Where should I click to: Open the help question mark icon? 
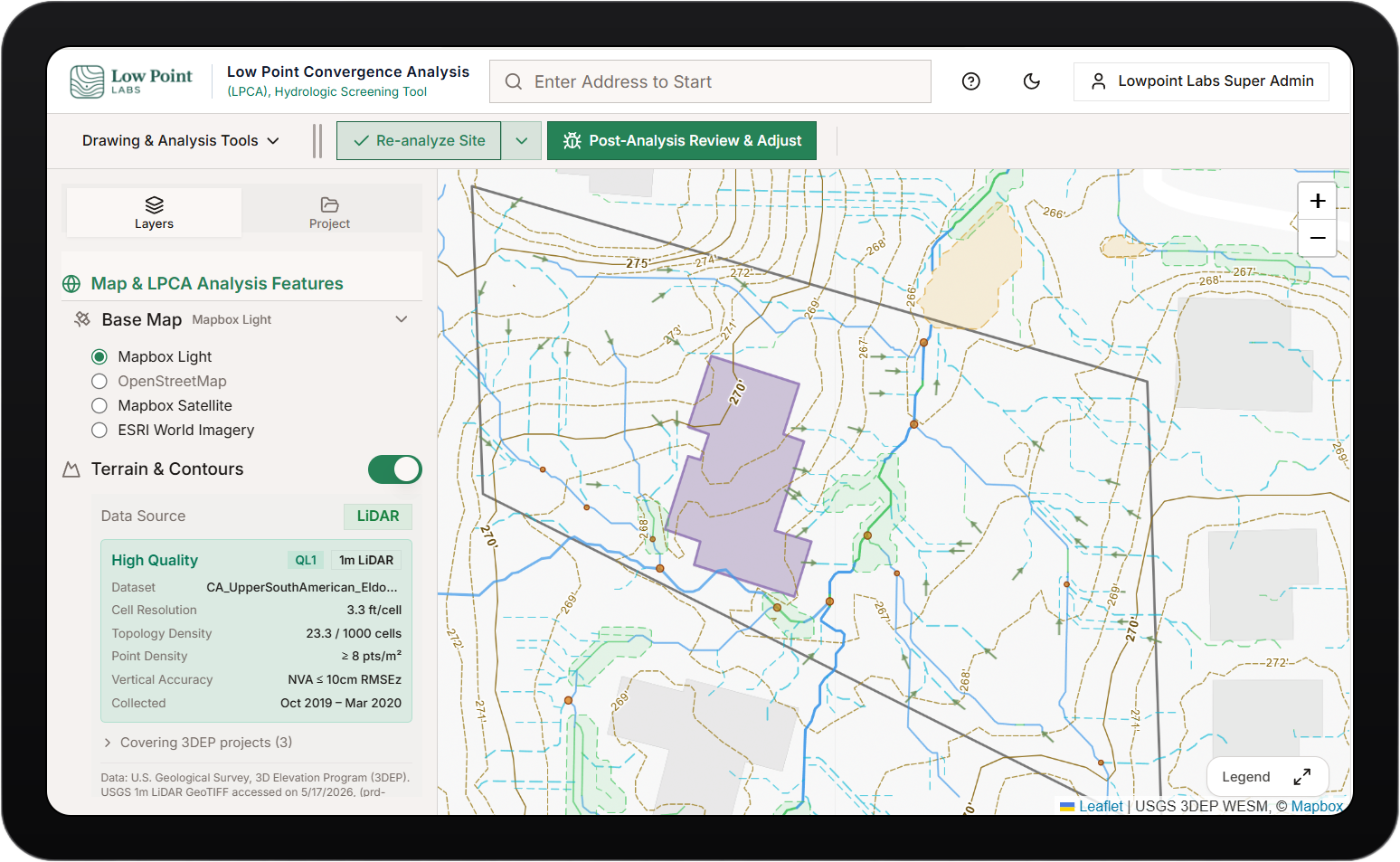(x=971, y=81)
